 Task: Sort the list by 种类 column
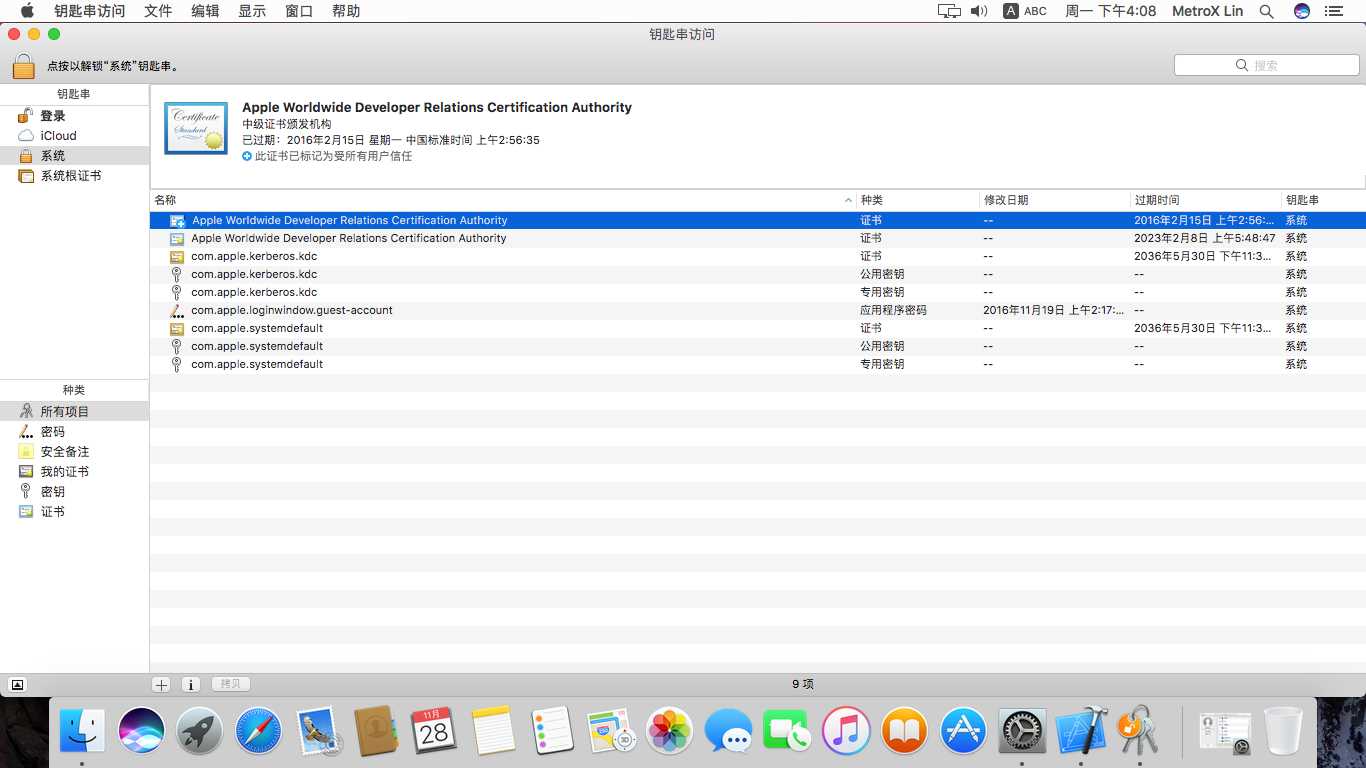point(918,200)
